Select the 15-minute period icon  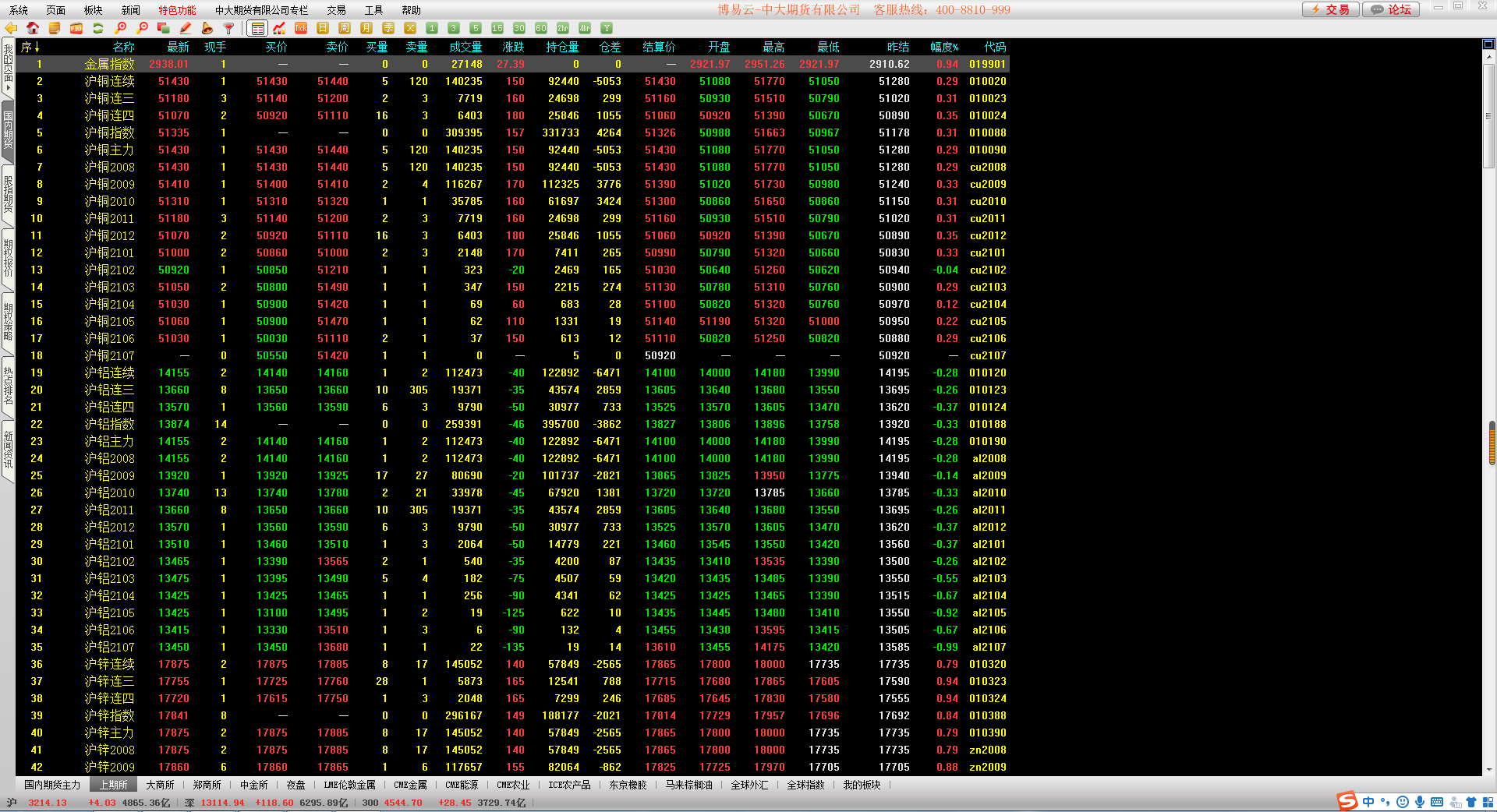[x=497, y=28]
